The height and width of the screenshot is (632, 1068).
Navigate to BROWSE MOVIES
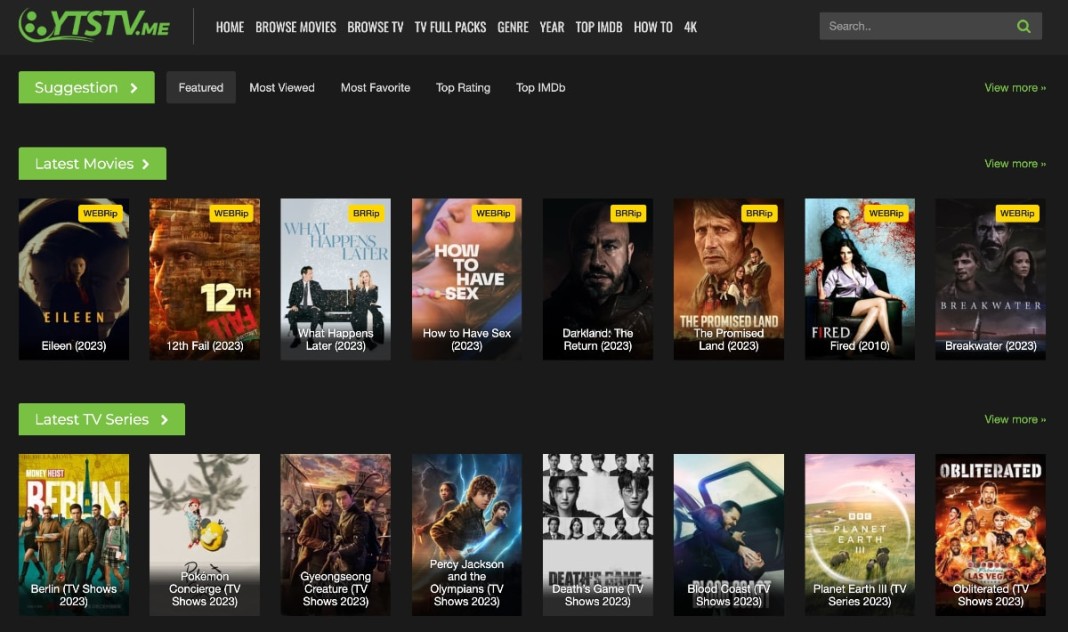click(295, 27)
